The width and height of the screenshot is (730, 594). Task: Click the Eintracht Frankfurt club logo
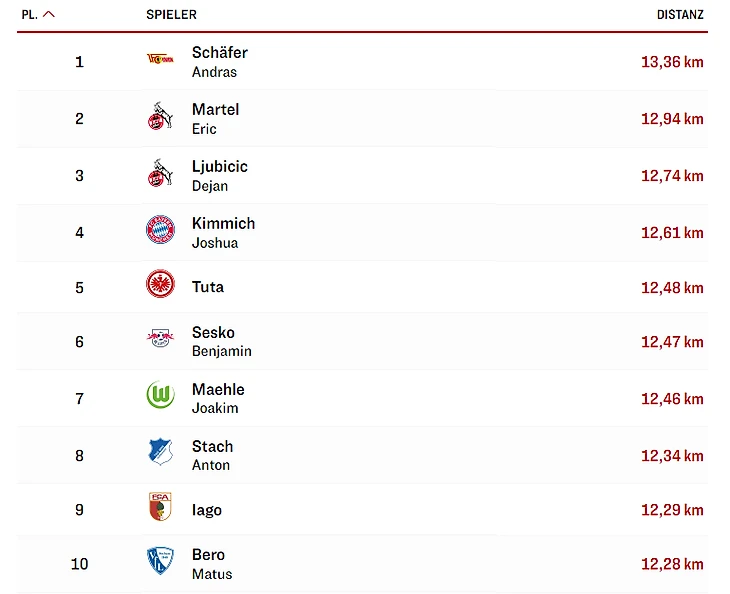click(160, 286)
